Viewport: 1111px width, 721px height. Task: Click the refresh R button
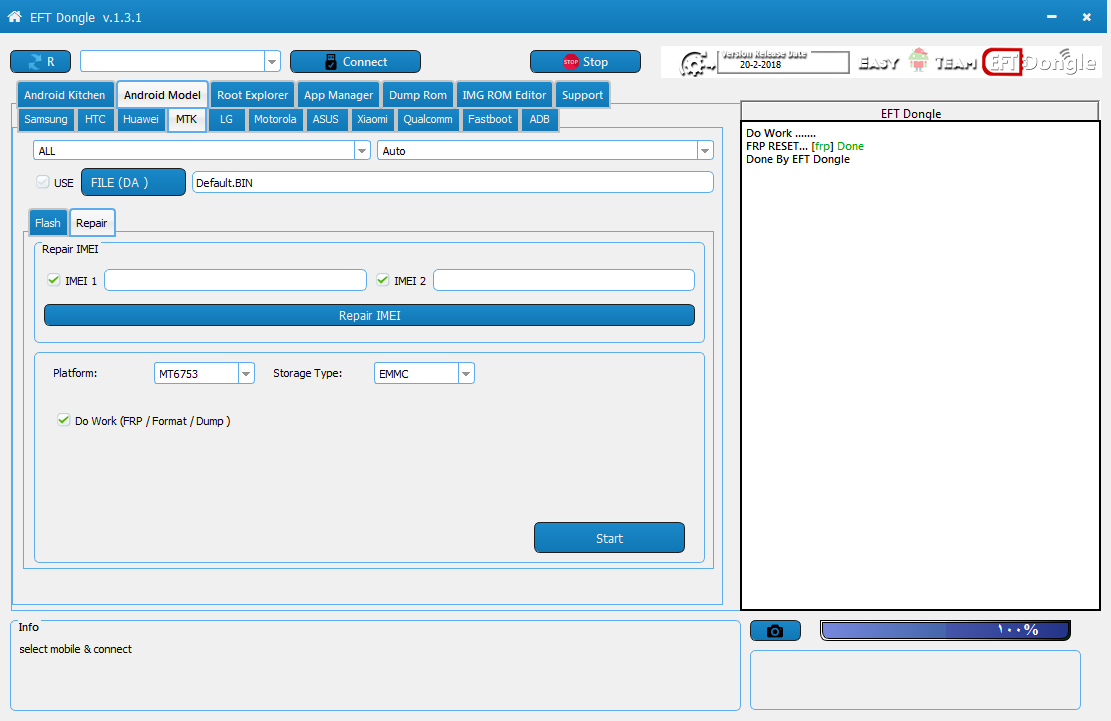coord(40,62)
